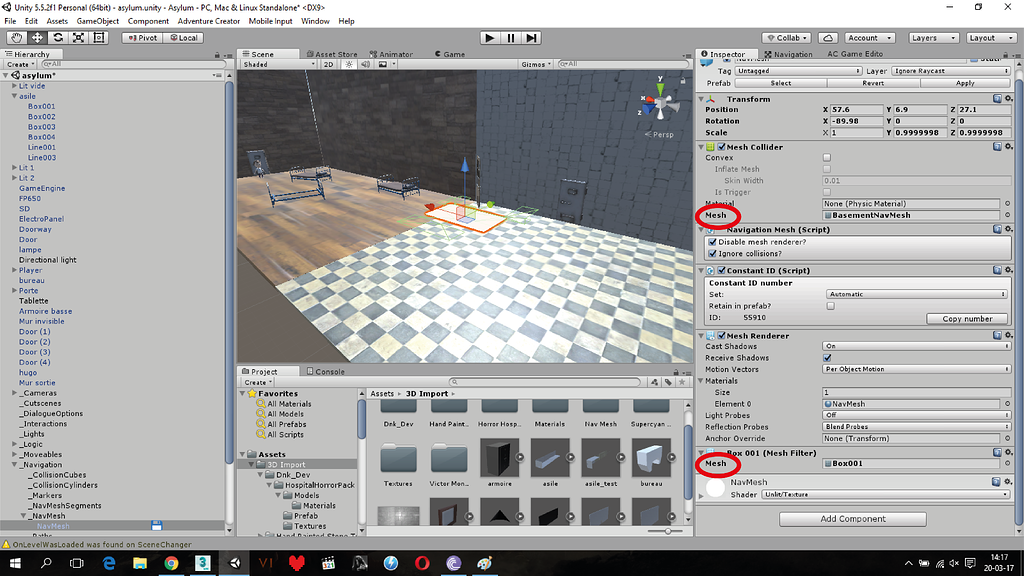Open the Mesh Collider settings gear icon
Screen dimensions: 1024x576
pyautogui.click(x=1009, y=145)
